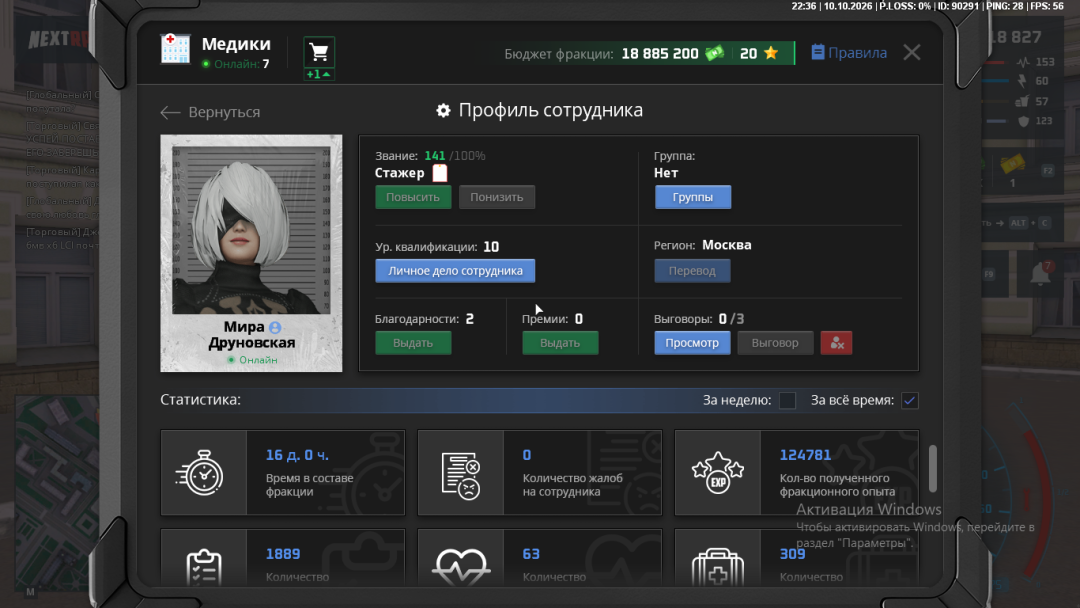
Task: Open the Правила rules link
Action: coord(849,52)
